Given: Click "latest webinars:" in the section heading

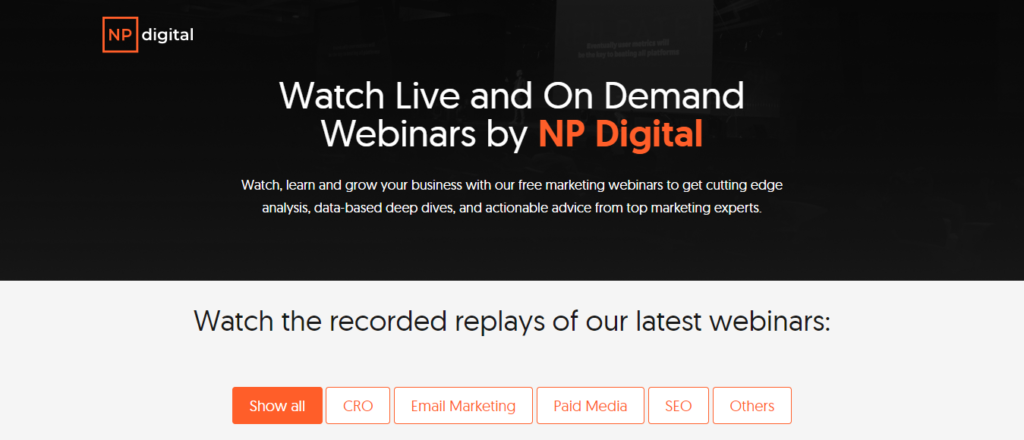Looking at the screenshot, I should click(x=722, y=322).
